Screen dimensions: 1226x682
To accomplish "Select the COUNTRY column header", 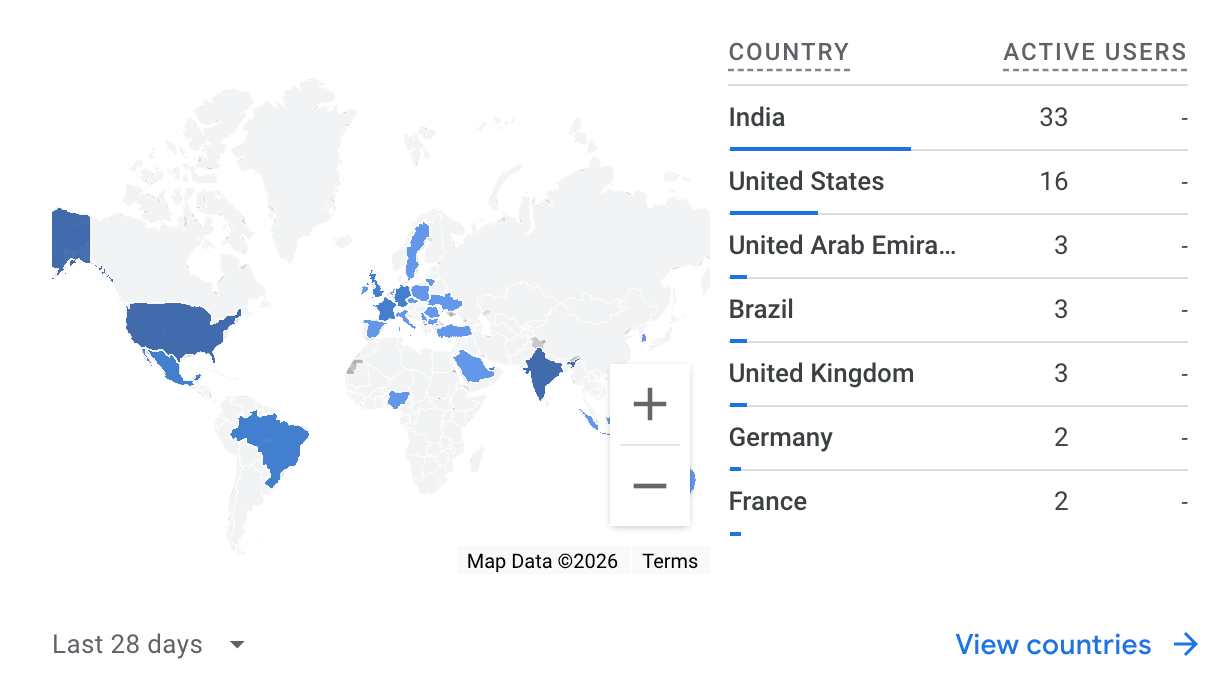I will coord(789,52).
